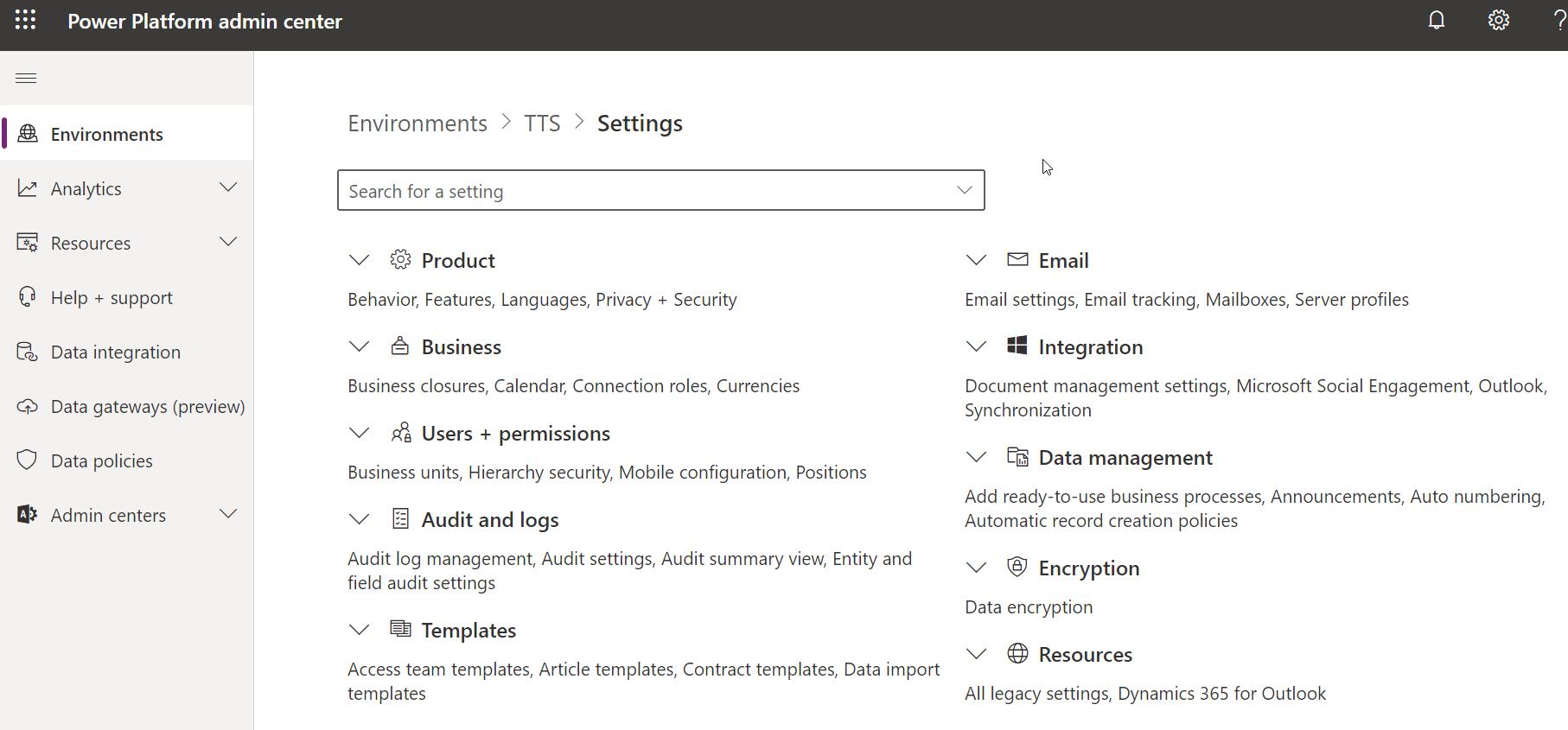Viewport: 1568px width, 730px height.
Task: Click the Product gear icon
Action: pos(400,259)
